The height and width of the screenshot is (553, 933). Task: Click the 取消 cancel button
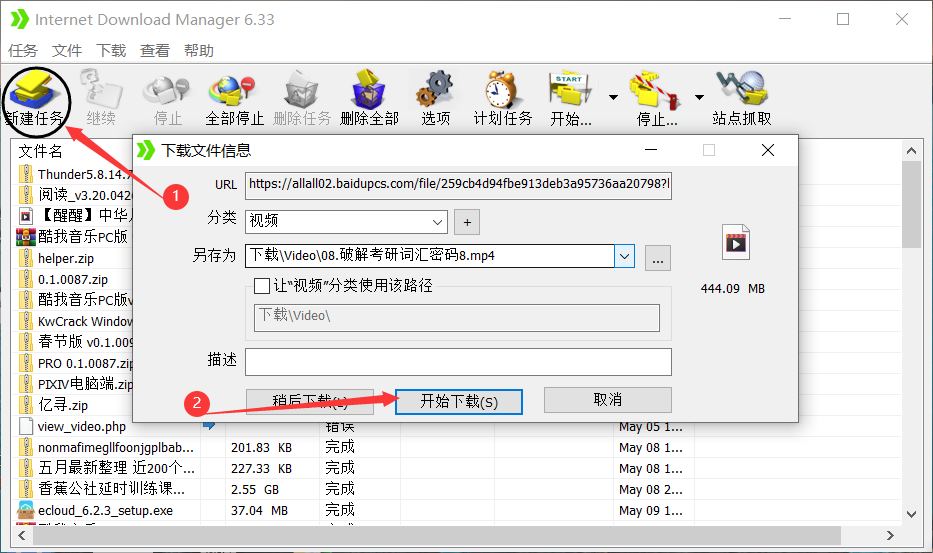[608, 400]
